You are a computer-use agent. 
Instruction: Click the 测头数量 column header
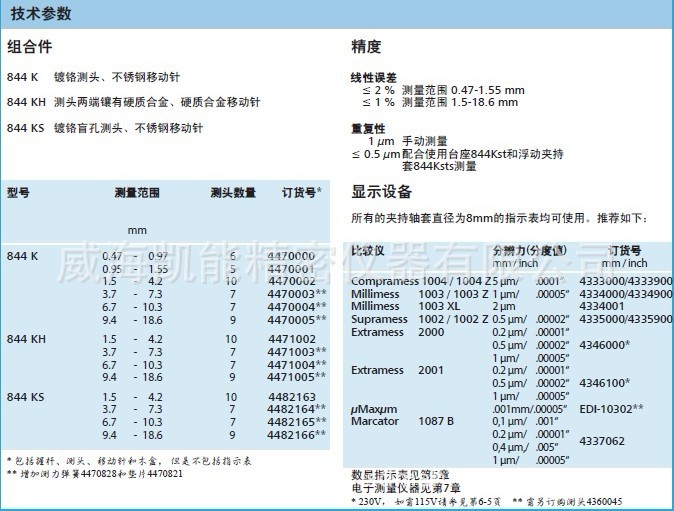pos(233,193)
